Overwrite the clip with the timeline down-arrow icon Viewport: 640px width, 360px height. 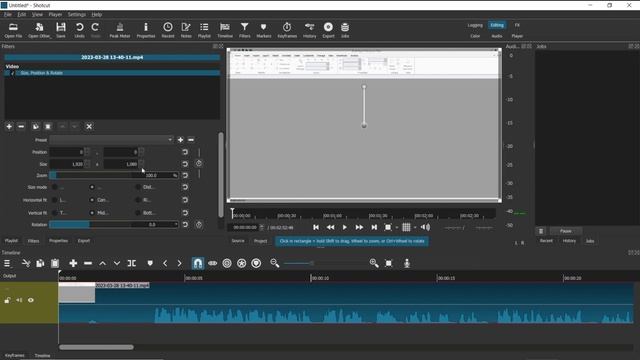[117, 263]
